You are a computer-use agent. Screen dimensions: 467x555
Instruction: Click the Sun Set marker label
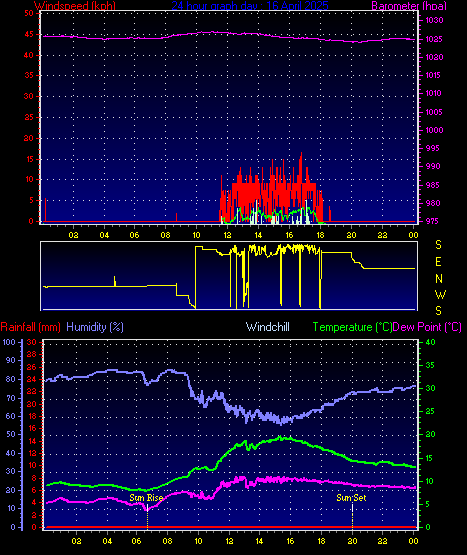click(351, 498)
